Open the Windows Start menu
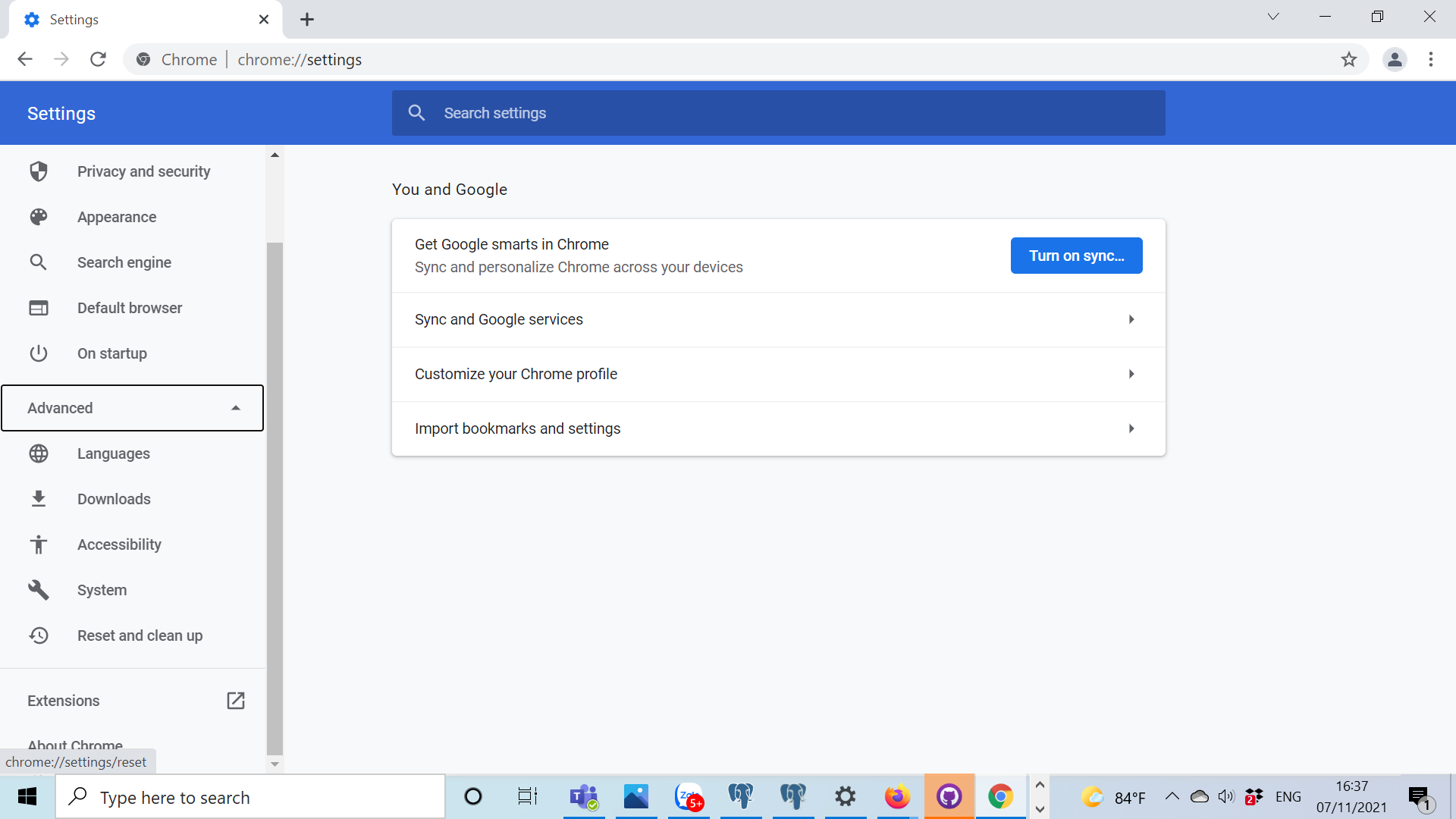Image resolution: width=1456 pixels, height=819 pixels. (27, 797)
